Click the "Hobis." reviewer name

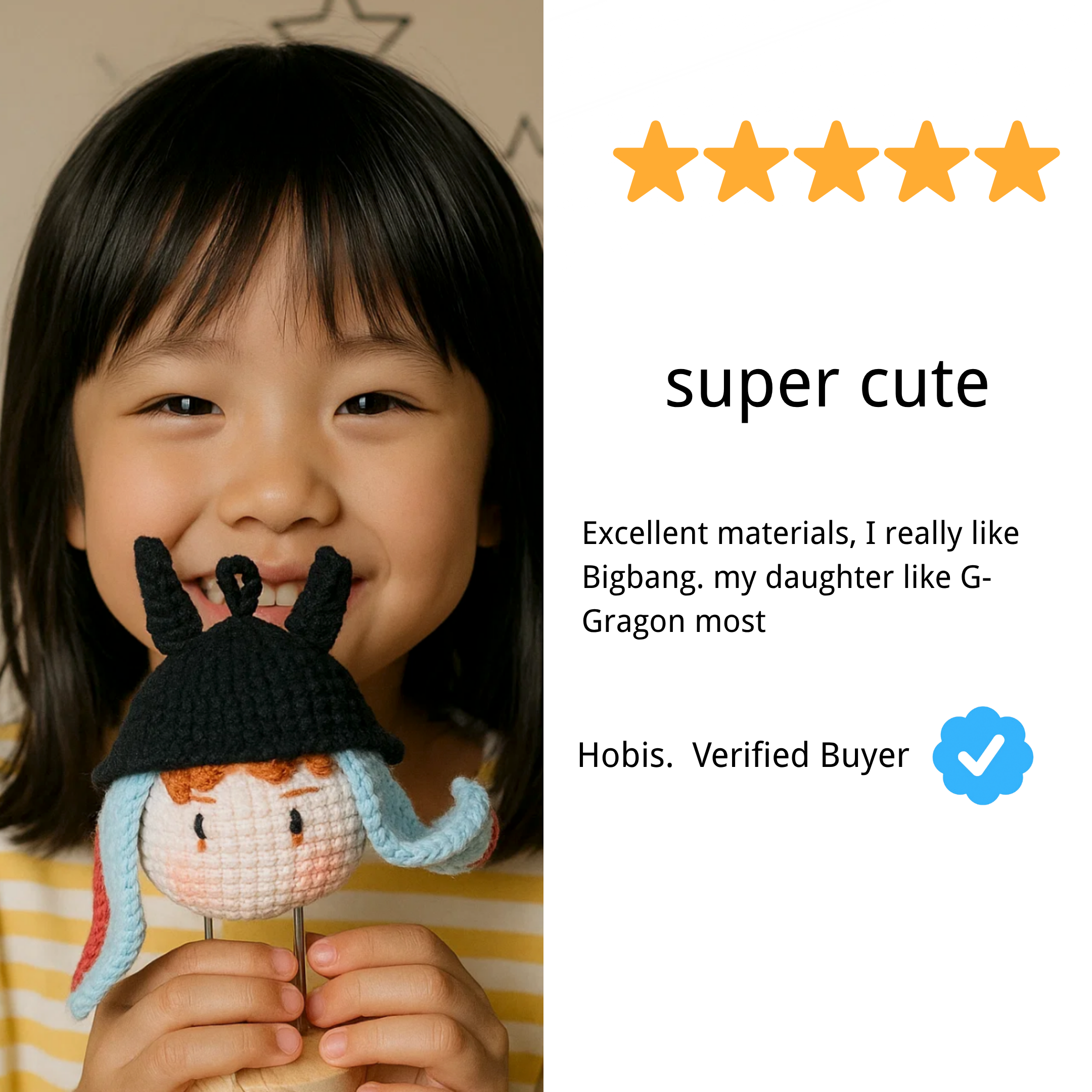(625, 755)
